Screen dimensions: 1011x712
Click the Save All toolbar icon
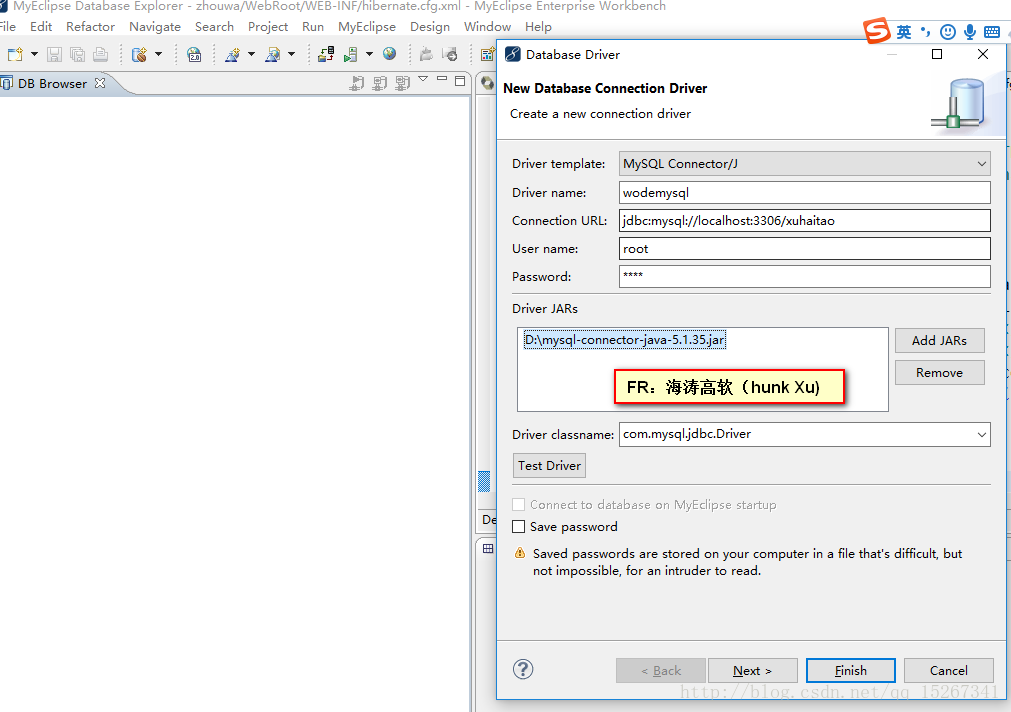click(x=77, y=55)
